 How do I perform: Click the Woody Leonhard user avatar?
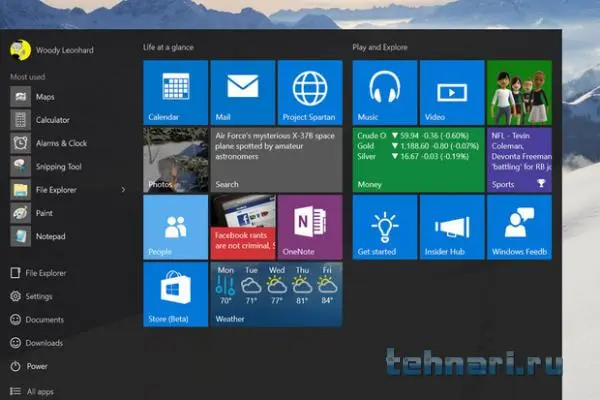(20, 50)
